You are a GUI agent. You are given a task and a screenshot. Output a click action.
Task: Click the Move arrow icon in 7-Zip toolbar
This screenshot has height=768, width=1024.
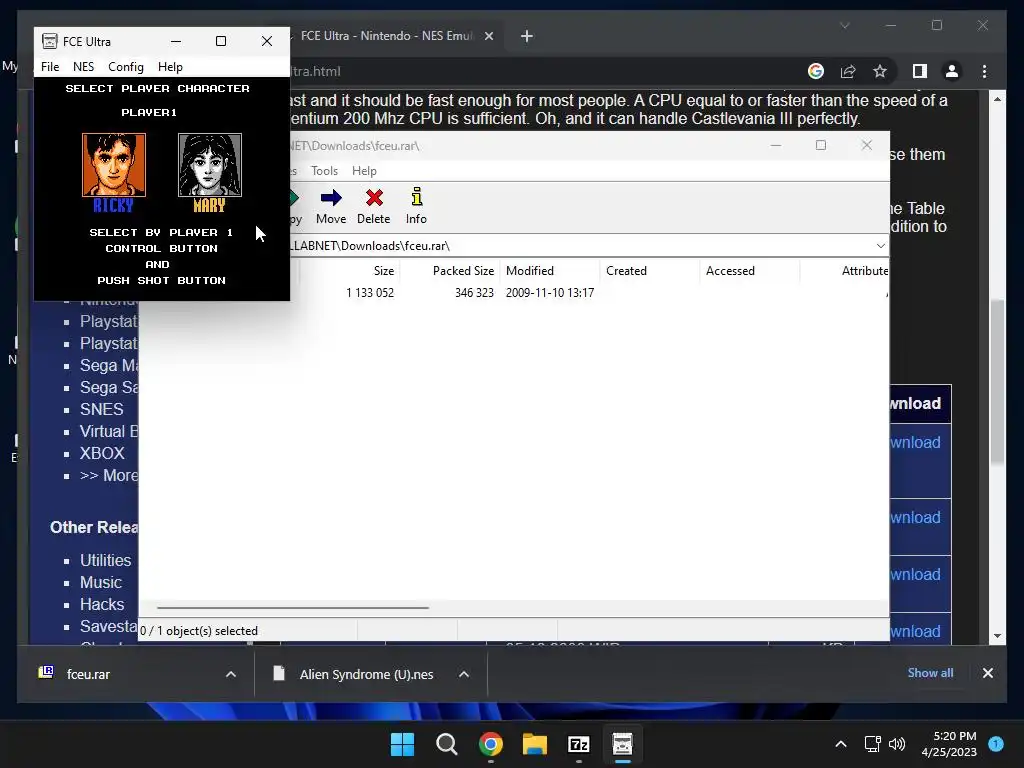point(331,198)
